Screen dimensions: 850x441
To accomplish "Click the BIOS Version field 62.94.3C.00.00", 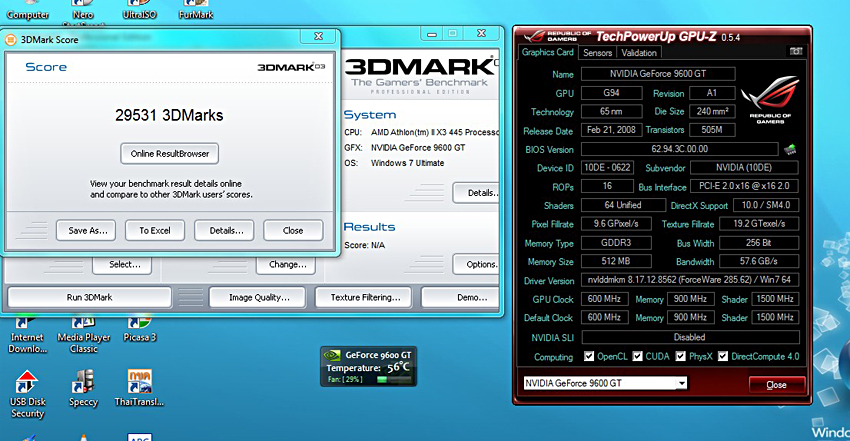I will pos(680,149).
